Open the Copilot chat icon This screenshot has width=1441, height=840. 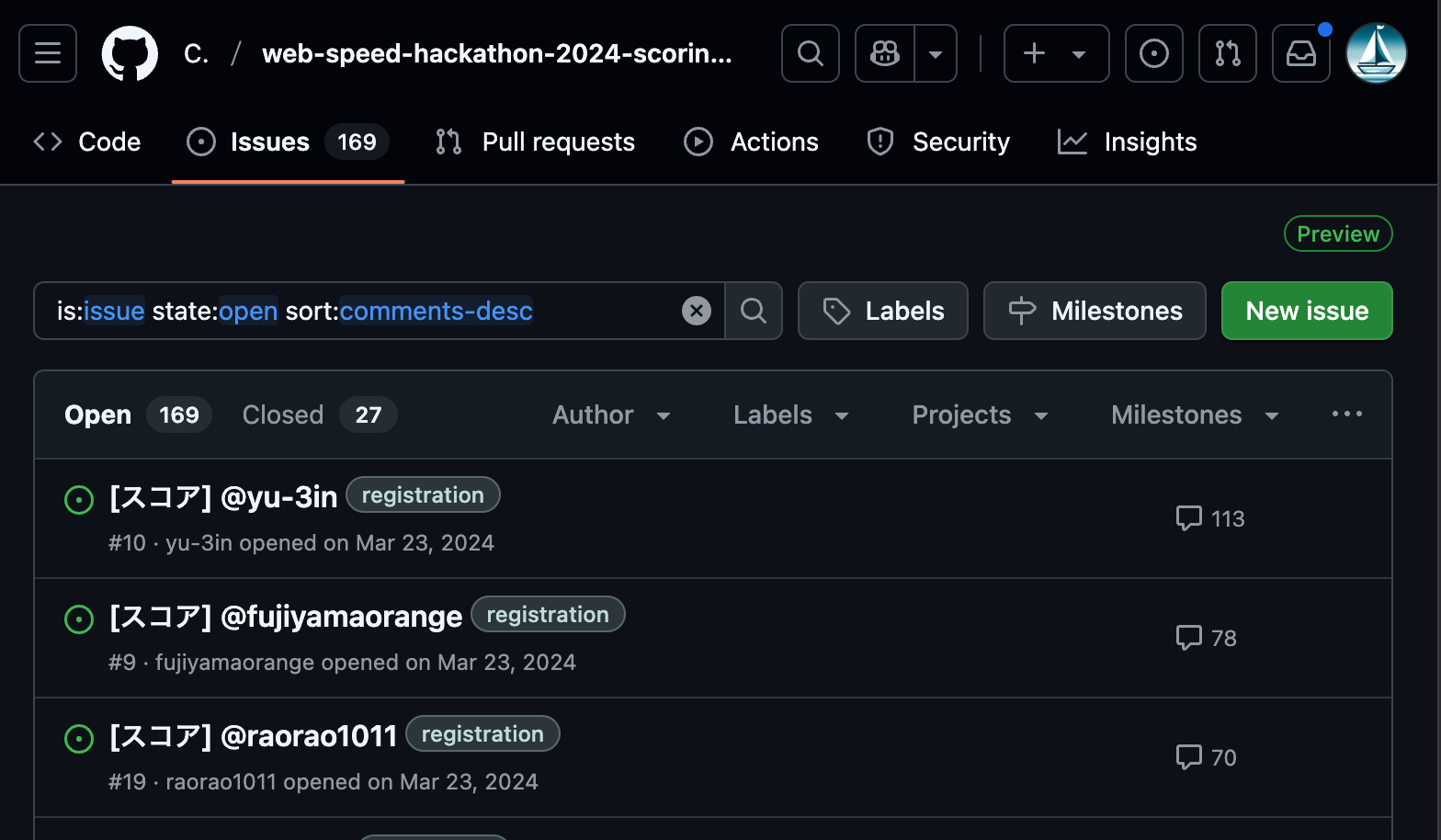(885, 53)
